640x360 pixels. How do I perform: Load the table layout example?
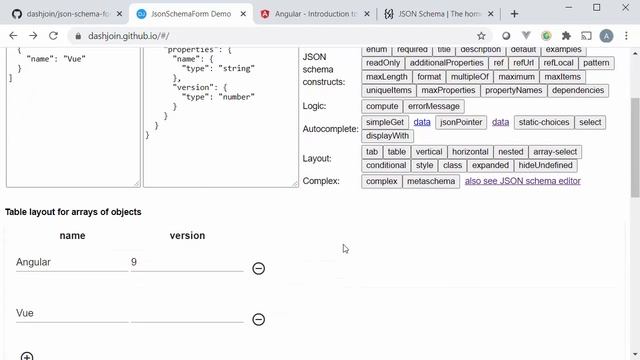click(x=396, y=152)
